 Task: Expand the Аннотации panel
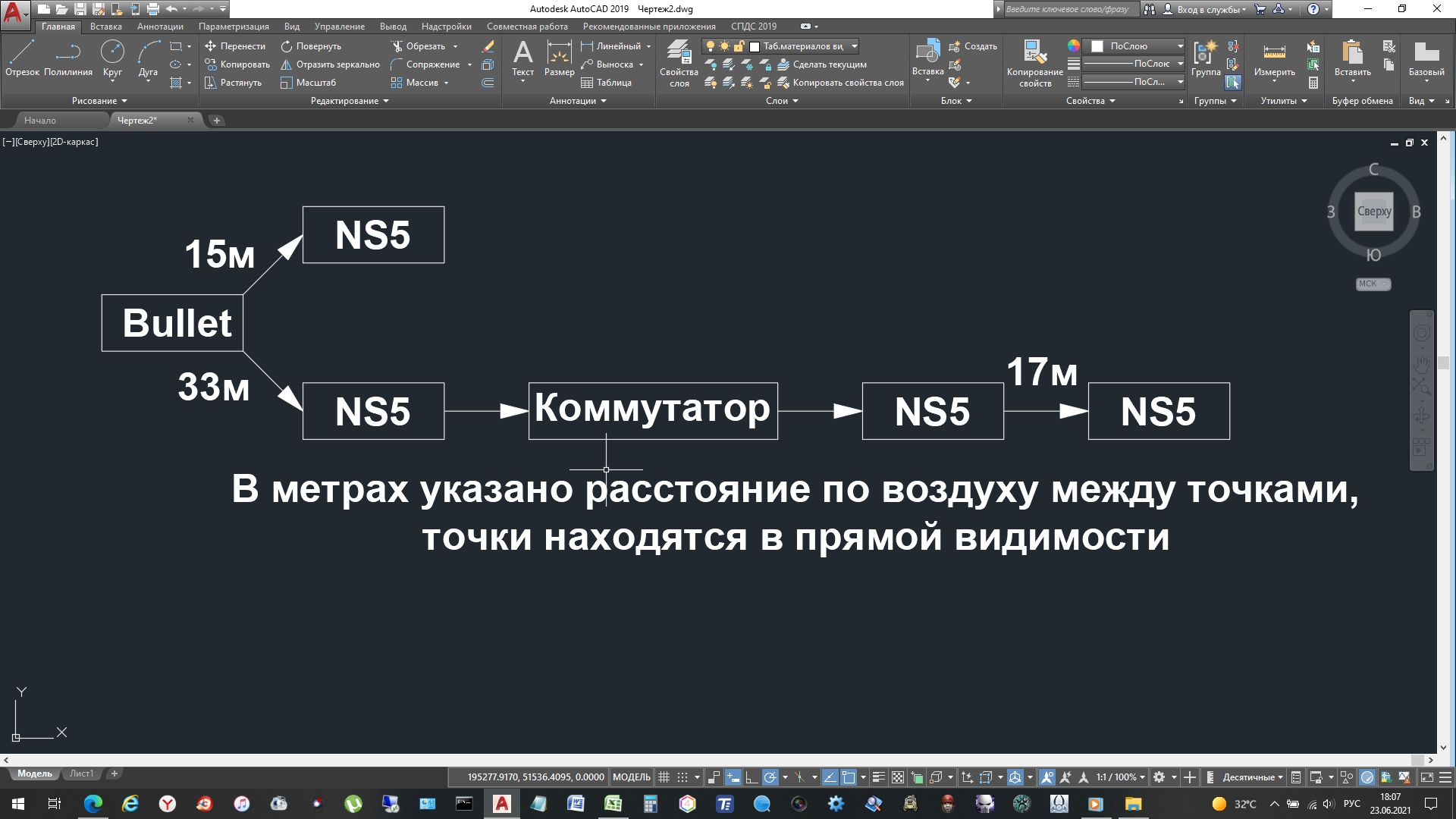tap(578, 101)
